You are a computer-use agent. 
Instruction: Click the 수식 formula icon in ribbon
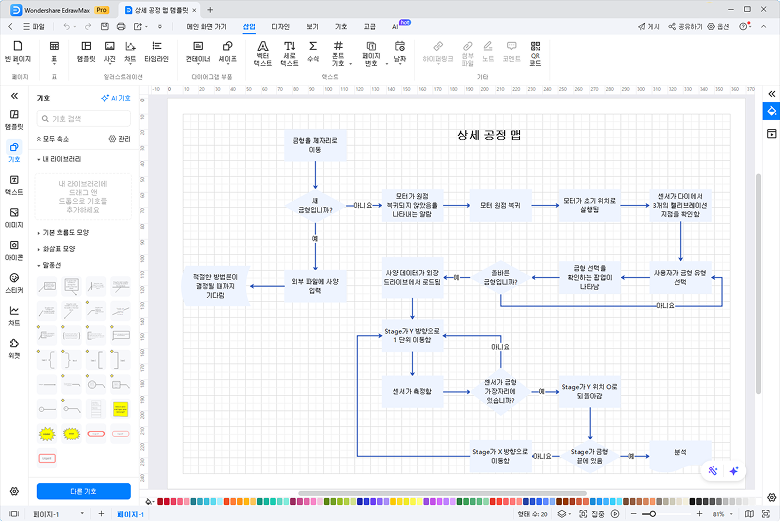click(313, 52)
